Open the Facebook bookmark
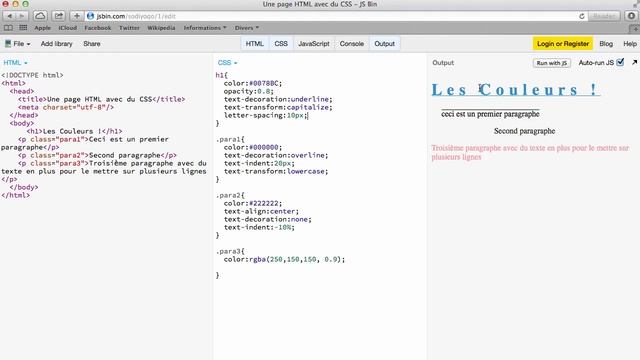640x360 pixels. point(98,28)
